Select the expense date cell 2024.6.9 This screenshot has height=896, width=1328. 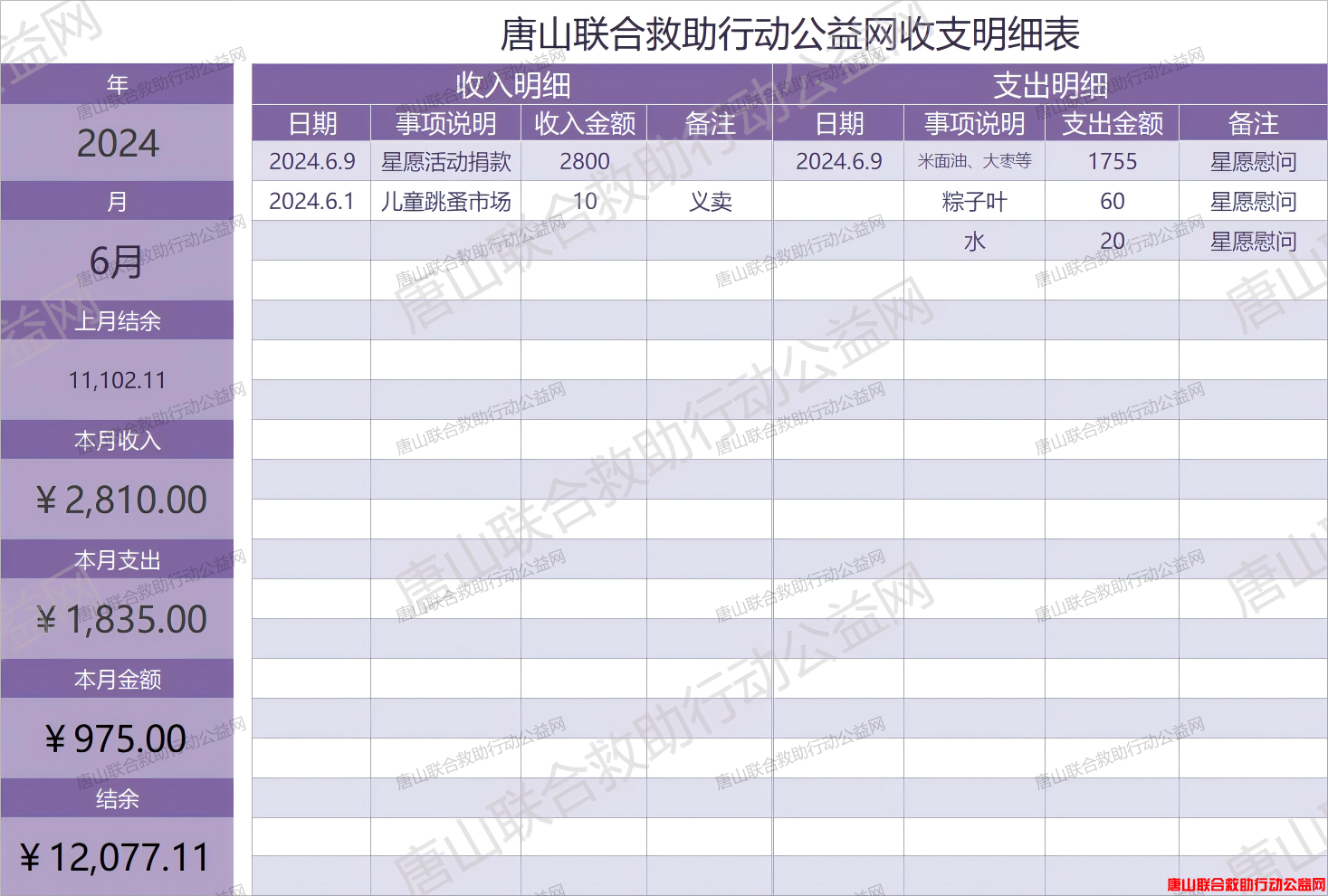pyautogui.click(x=838, y=161)
